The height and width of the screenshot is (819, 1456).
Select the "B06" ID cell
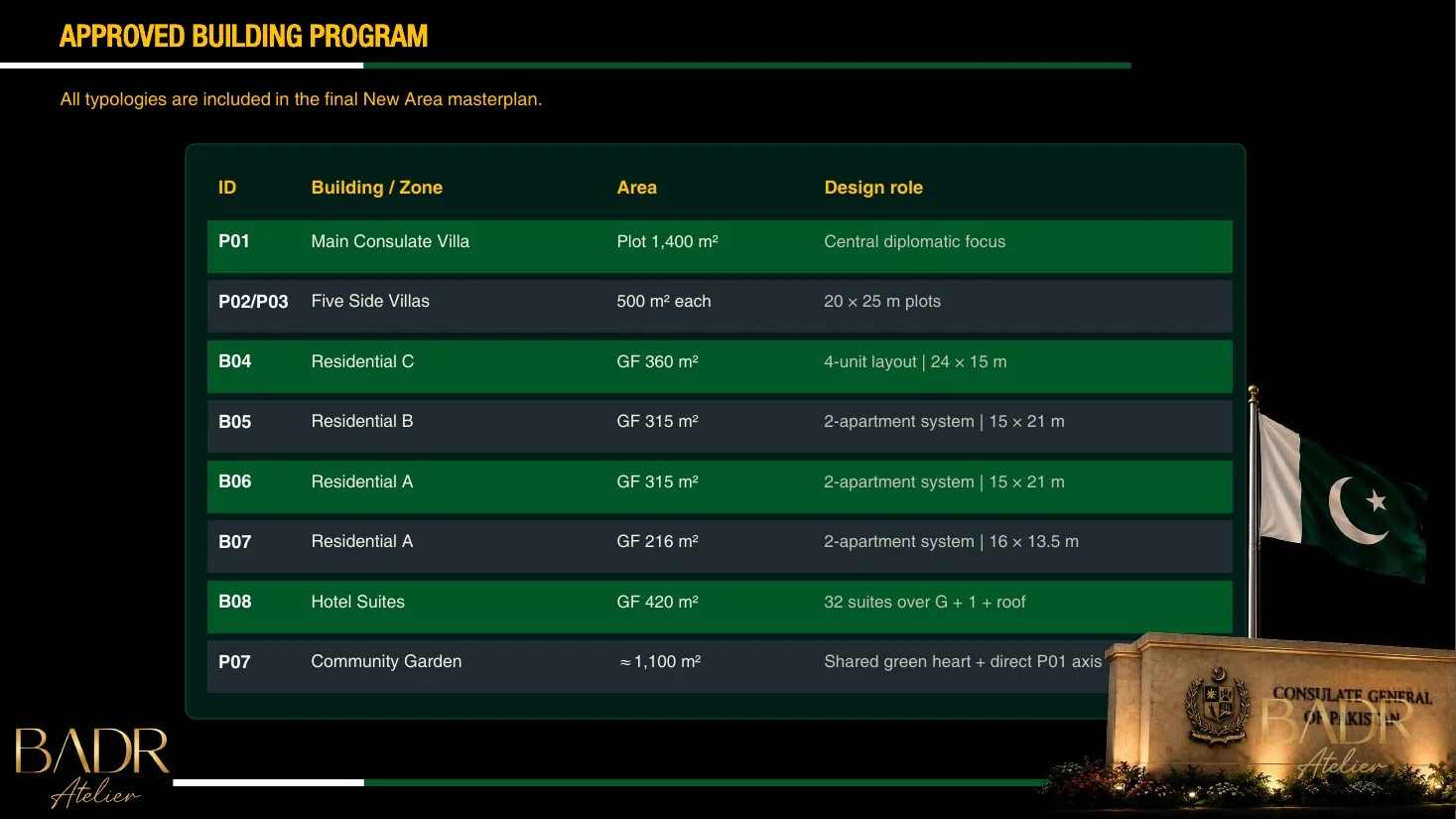(x=235, y=481)
